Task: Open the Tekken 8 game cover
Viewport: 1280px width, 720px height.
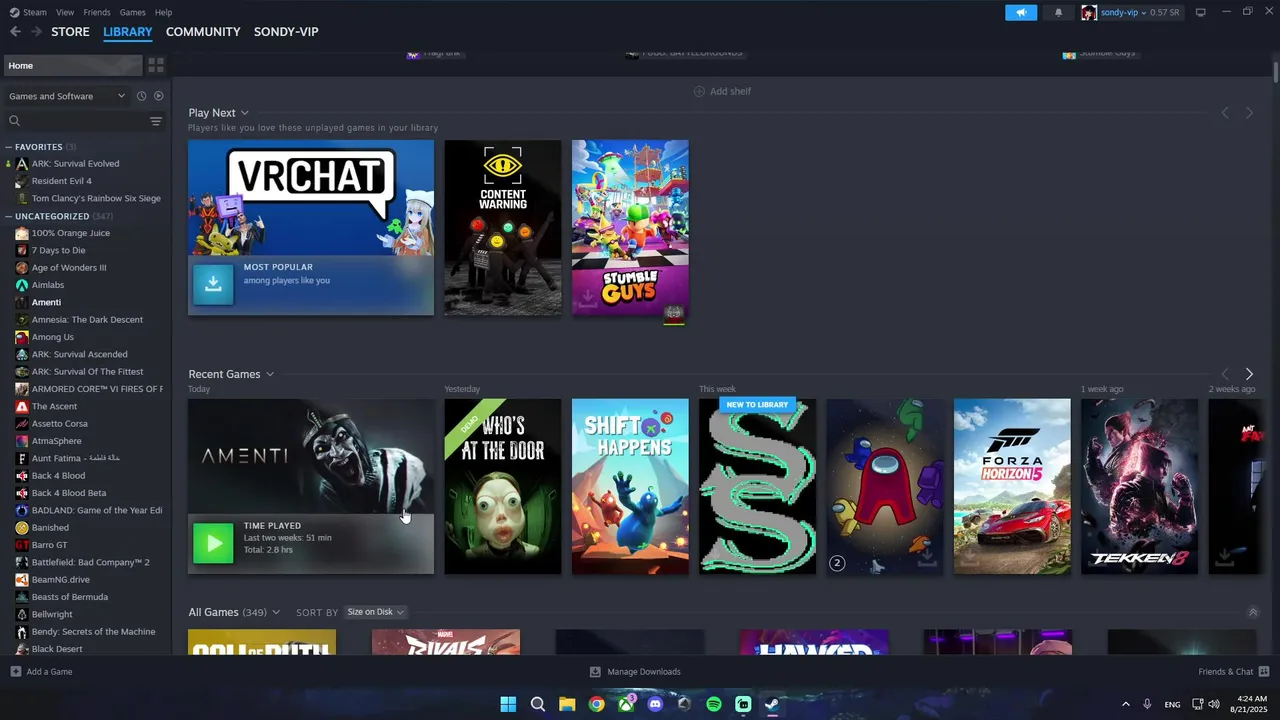Action: [x=1139, y=487]
